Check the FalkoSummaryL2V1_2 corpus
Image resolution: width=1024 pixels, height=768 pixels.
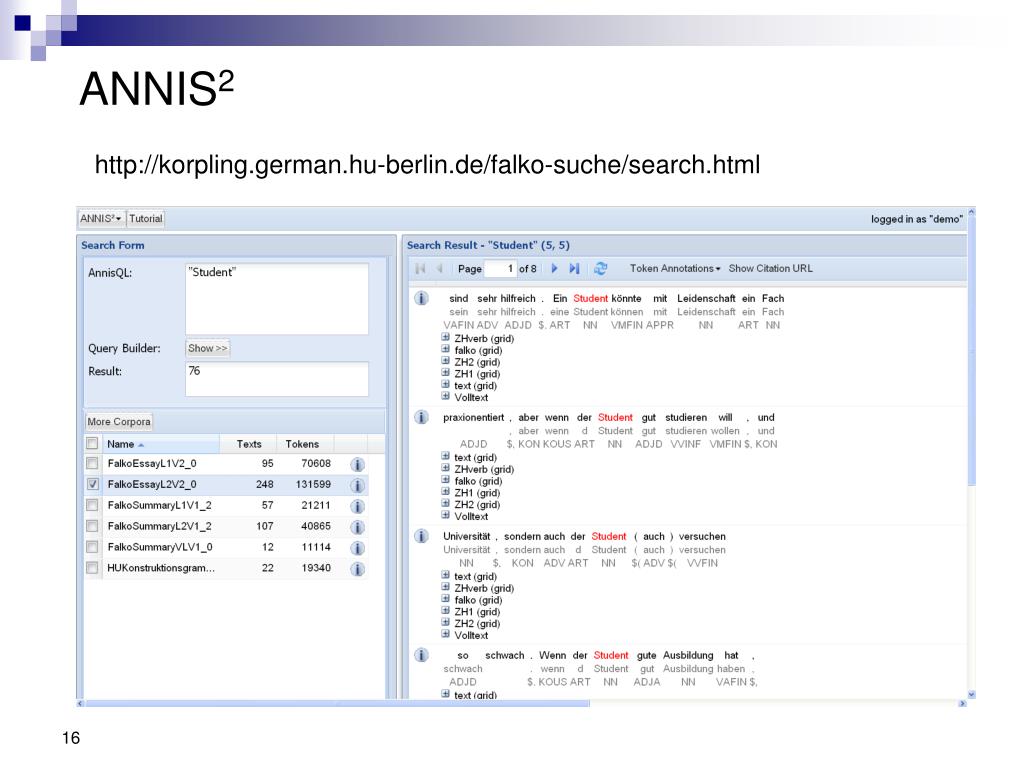pos(92,526)
